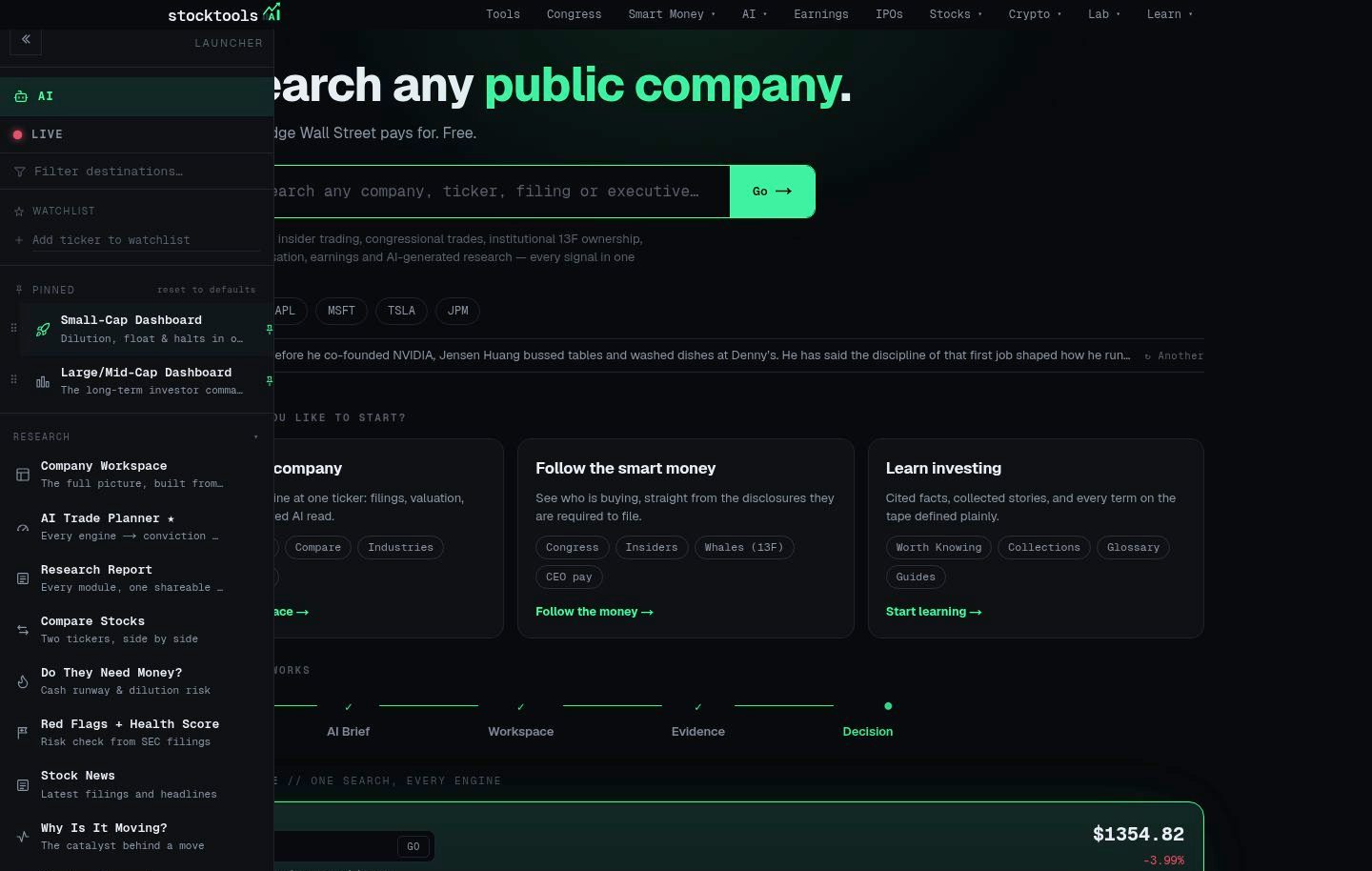
Task: Click the CEO pay chip
Action: (x=570, y=577)
